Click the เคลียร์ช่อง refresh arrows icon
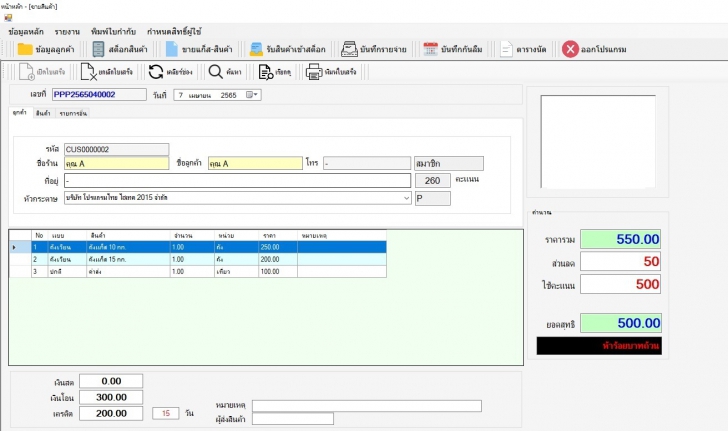 pyautogui.click(x=156, y=72)
